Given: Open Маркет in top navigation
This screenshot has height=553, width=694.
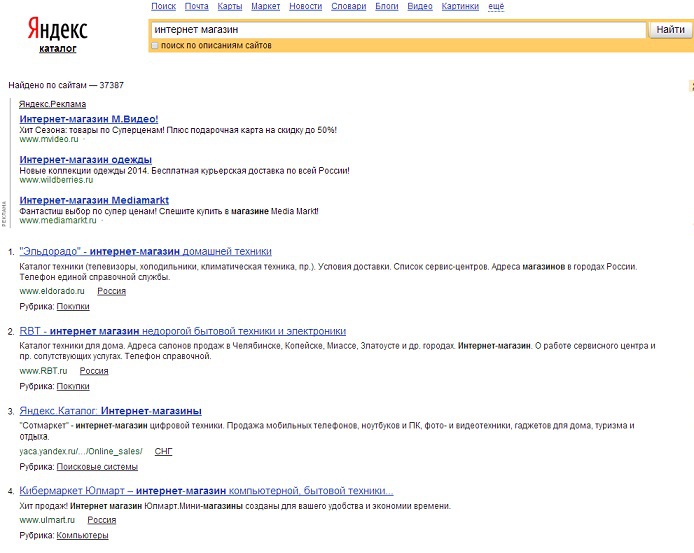Looking at the screenshot, I should click(x=266, y=6).
